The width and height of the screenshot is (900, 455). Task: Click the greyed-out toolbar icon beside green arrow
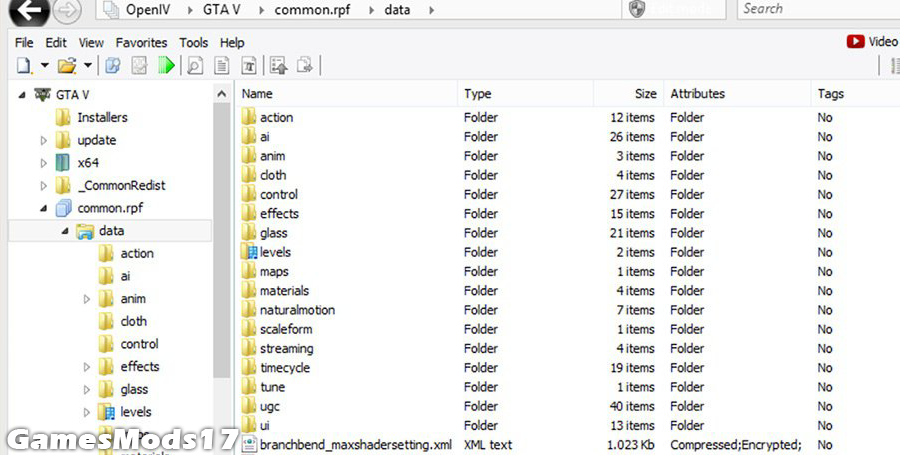point(139,65)
